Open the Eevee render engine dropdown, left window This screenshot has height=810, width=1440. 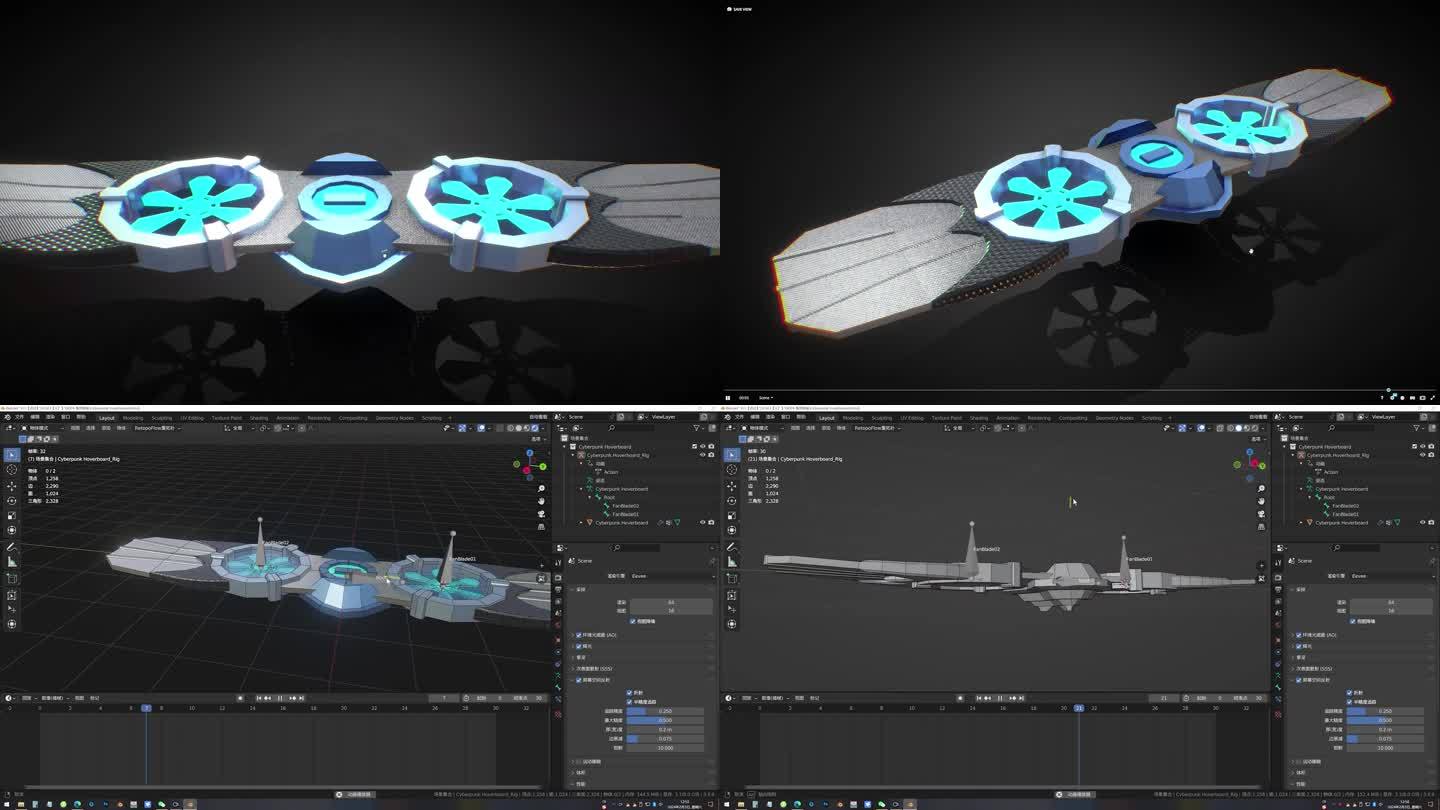[x=673, y=576]
